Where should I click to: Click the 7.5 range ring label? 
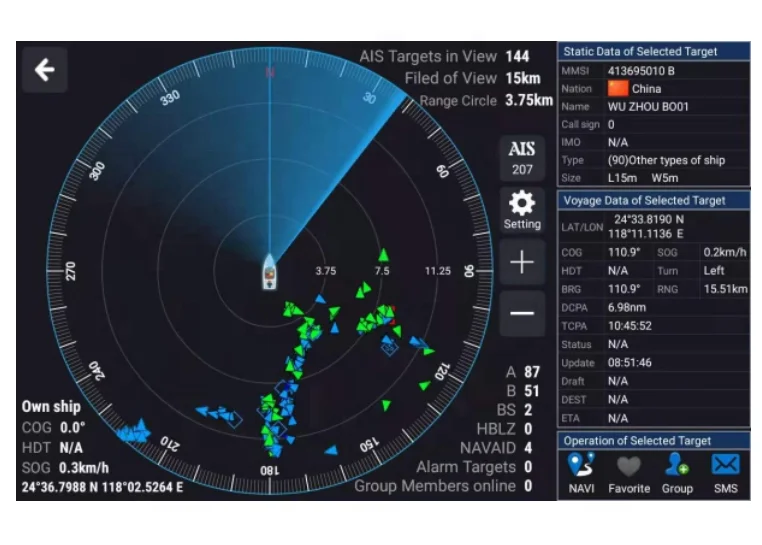(x=382, y=271)
